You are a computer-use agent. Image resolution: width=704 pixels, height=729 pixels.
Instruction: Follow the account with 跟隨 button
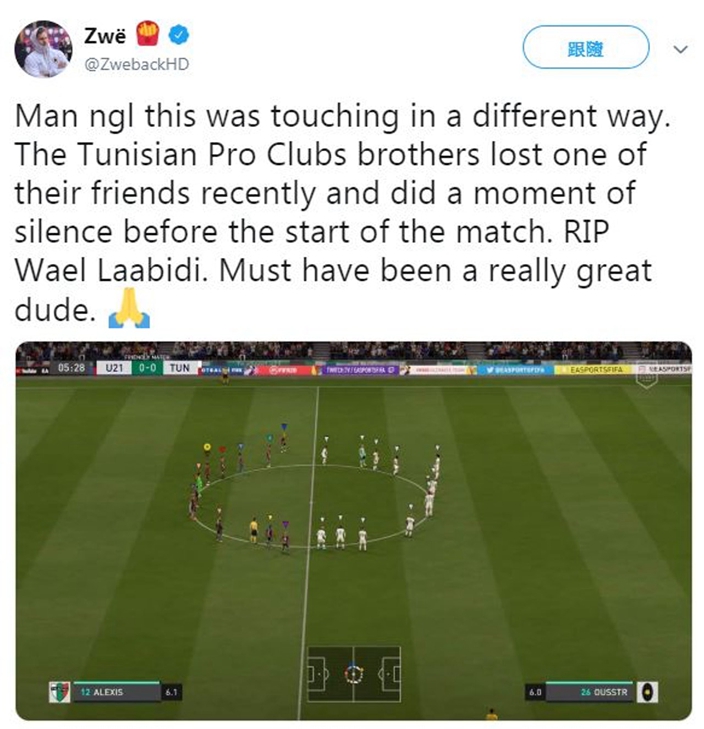tap(585, 47)
